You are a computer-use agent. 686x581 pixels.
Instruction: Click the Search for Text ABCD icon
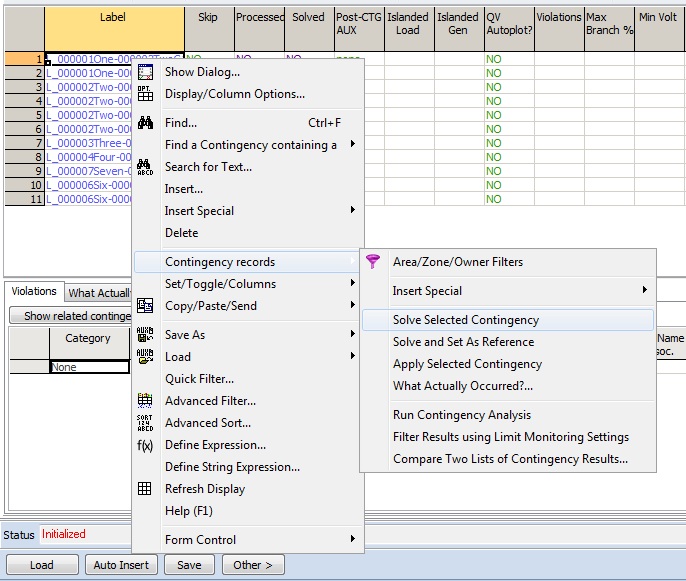[145, 167]
